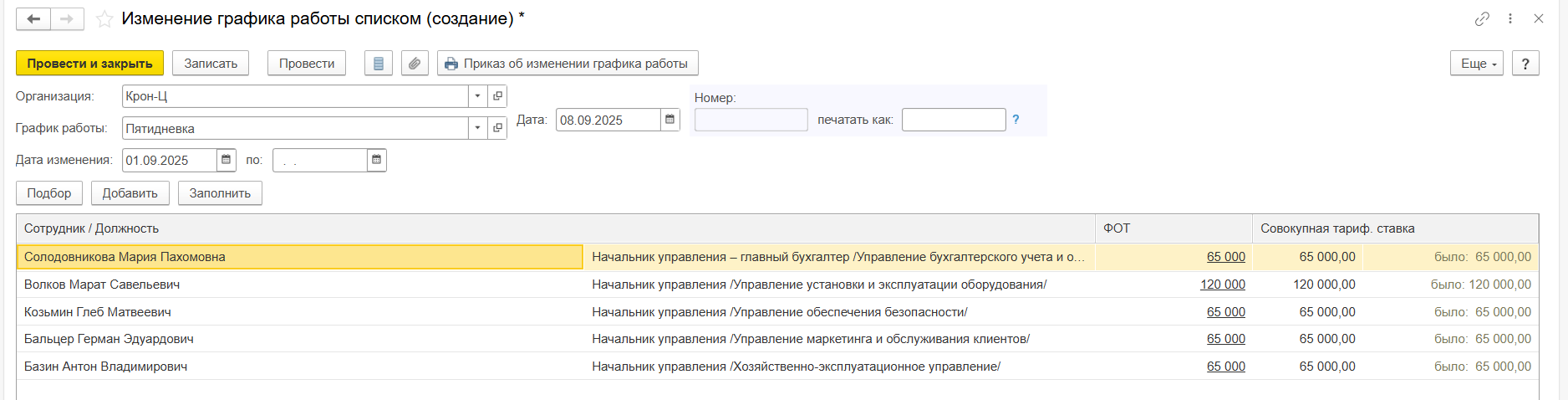Click the back navigation arrow
This screenshot has height=400, width=1568.
click(x=33, y=19)
